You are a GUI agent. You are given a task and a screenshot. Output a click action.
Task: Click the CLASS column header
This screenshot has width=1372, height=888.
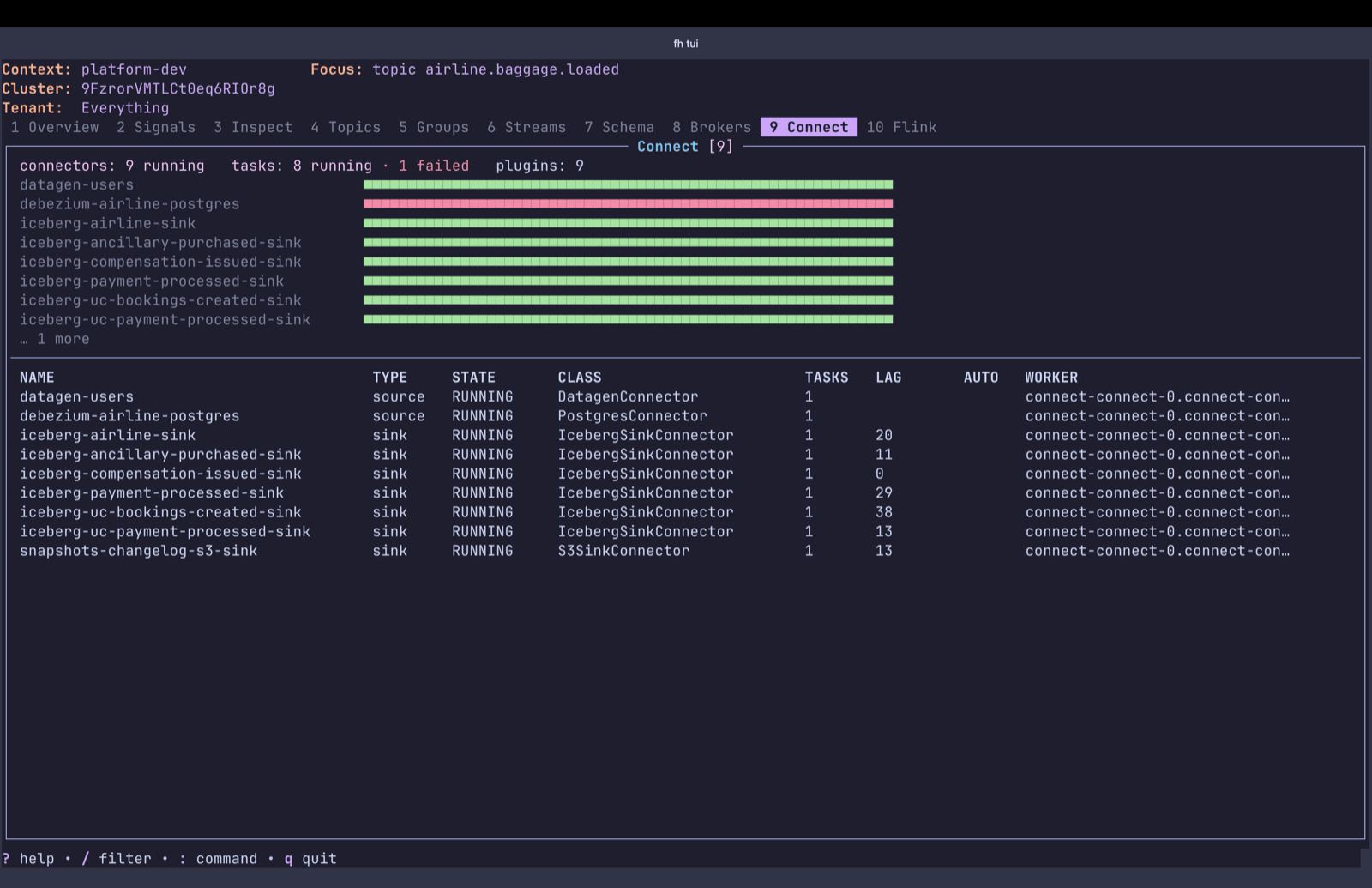tap(580, 378)
